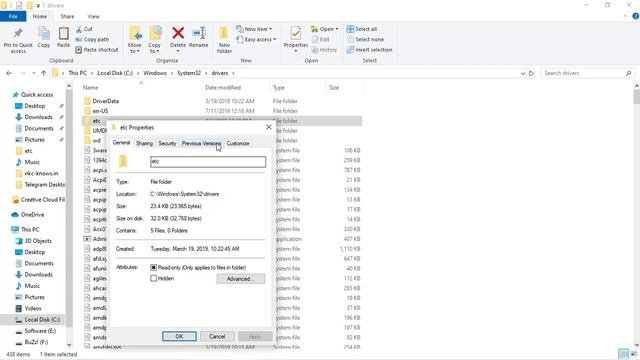The width and height of the screenshot is (640, 360).
Task: Click History in the Open group
Action: (x=324, y=50)
